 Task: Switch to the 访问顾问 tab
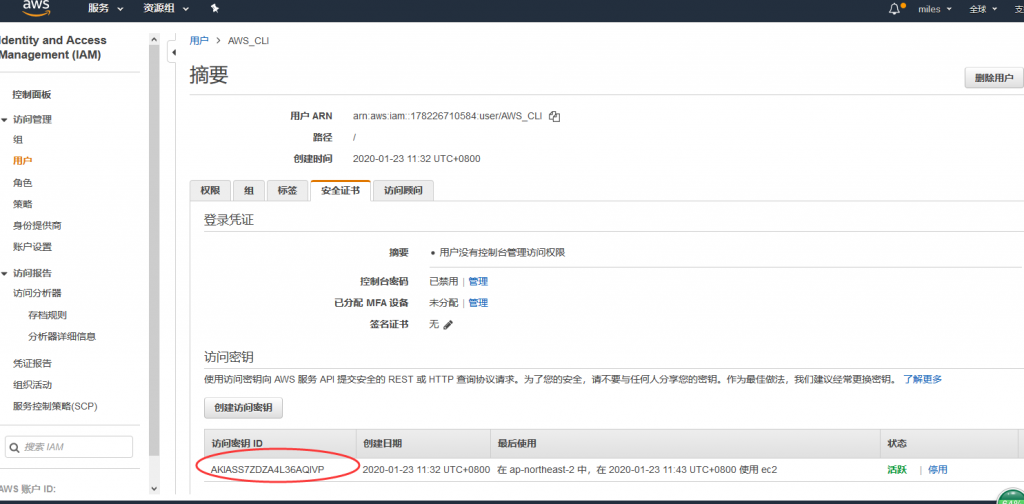click(x=404, y=191)
